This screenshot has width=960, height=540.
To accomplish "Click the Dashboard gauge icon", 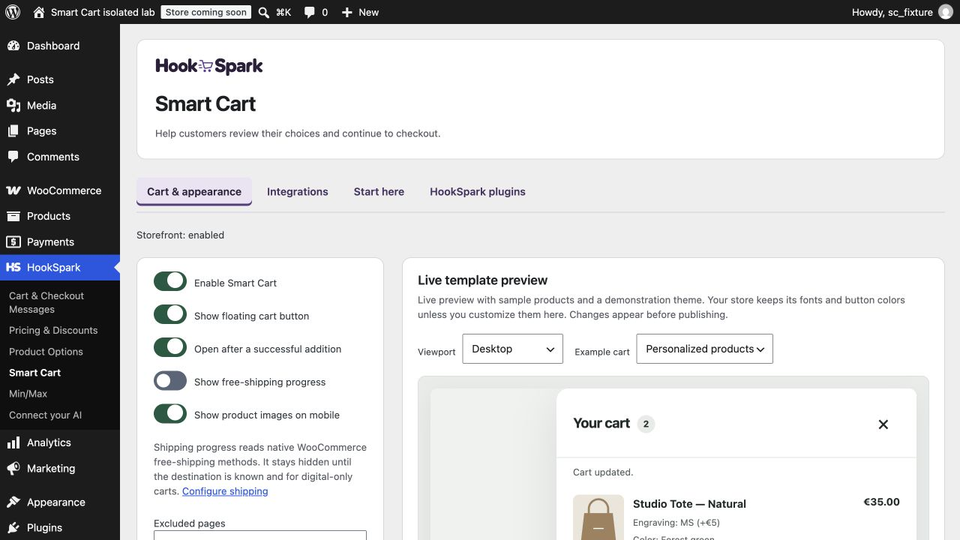I will tap(13, 46).
